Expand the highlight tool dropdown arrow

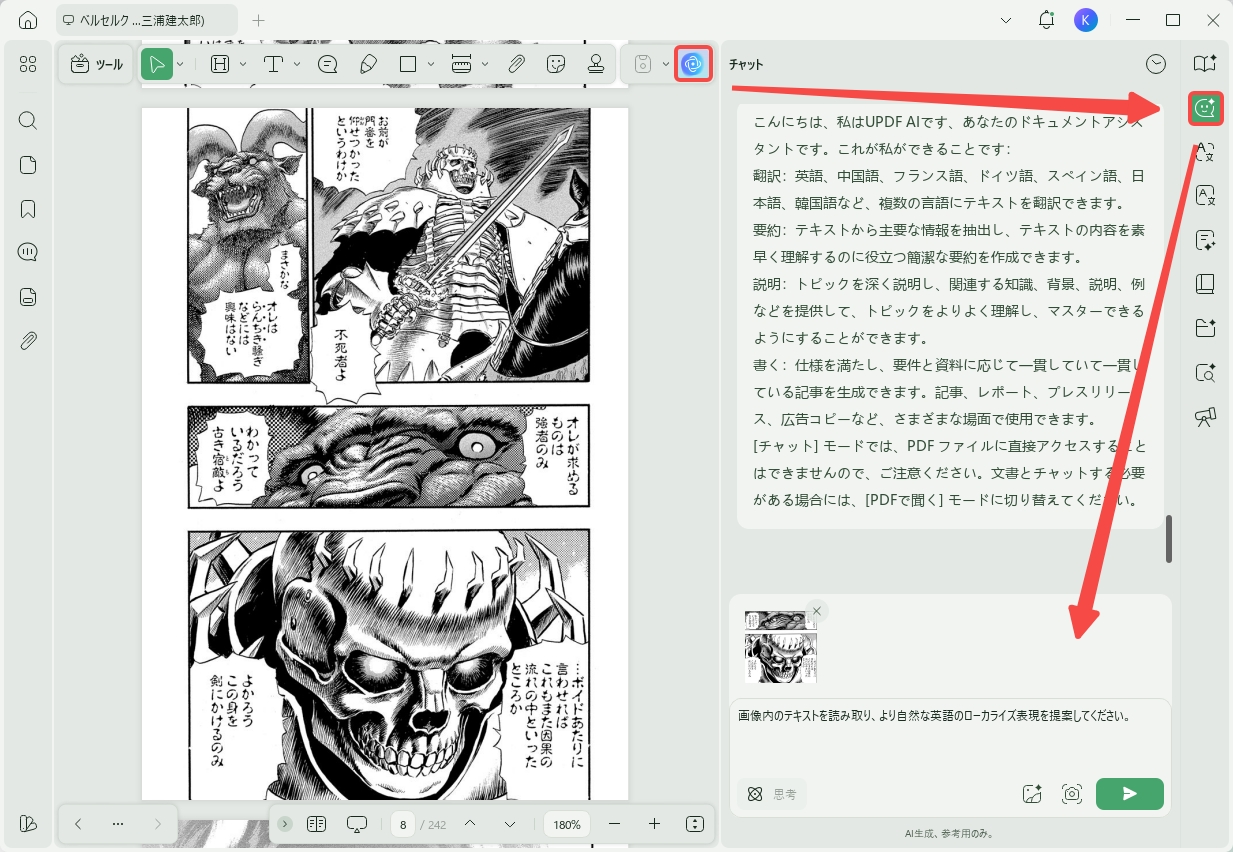pyautogui.click(x=244, y=64)
